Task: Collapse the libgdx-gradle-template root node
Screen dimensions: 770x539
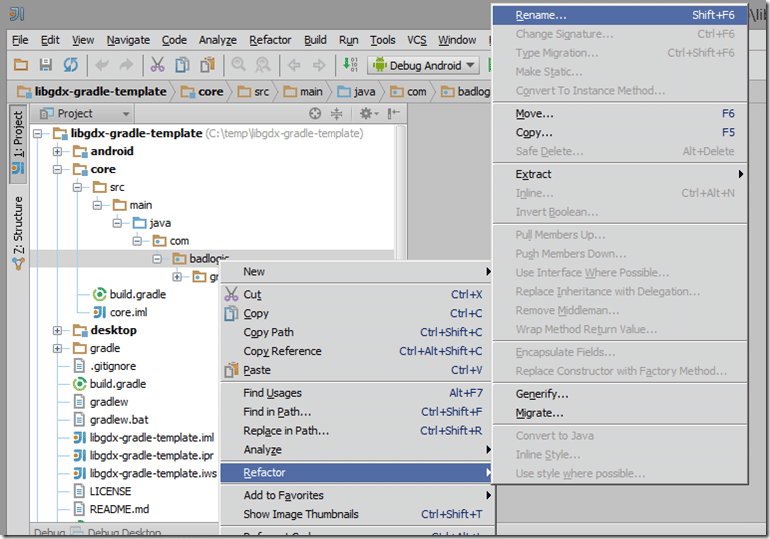Action: 37,134
